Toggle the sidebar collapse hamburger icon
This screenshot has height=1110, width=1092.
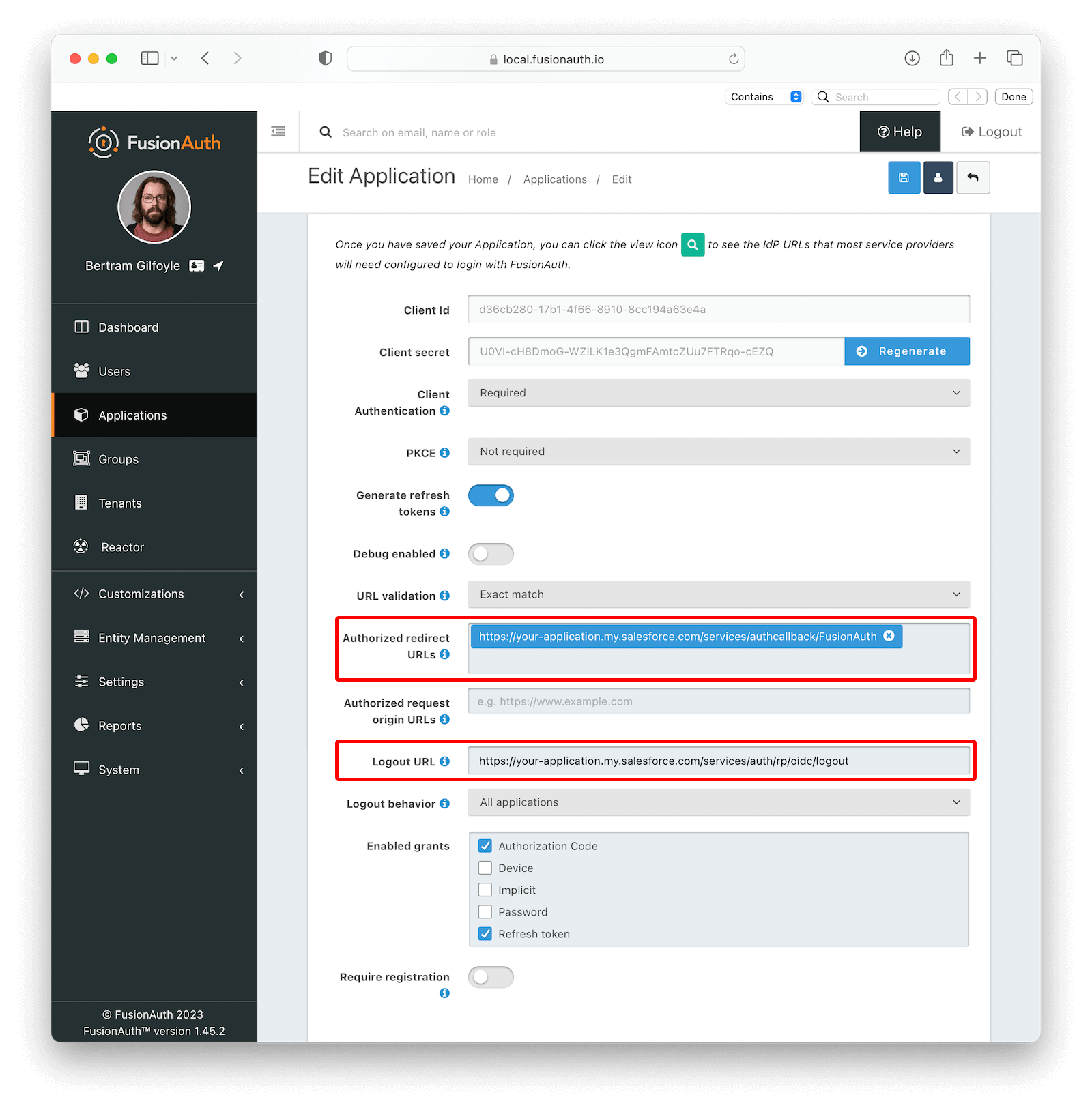click(x=278, y=131)
